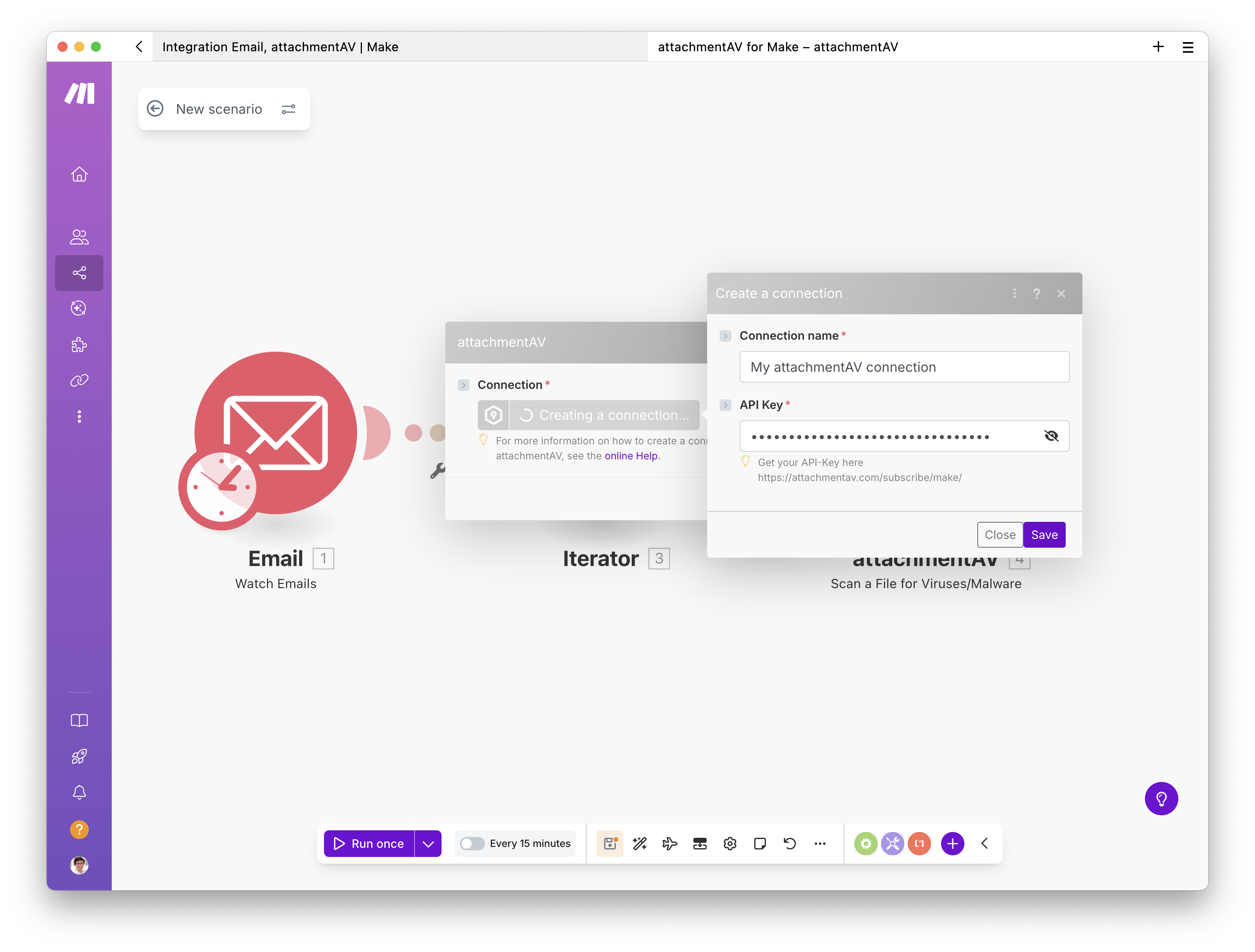The width and height of the screenshot is (1255, 952).
Task: Switch to the attachmentAV for Make browser tab
Action: tap(777, 47)
